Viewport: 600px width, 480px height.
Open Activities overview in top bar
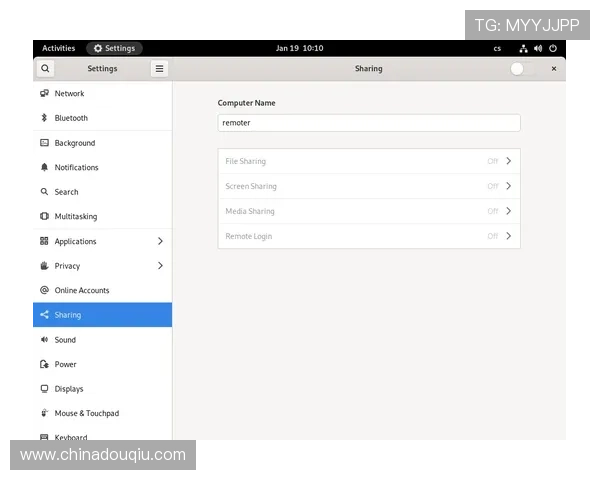(x=58, y=48)
